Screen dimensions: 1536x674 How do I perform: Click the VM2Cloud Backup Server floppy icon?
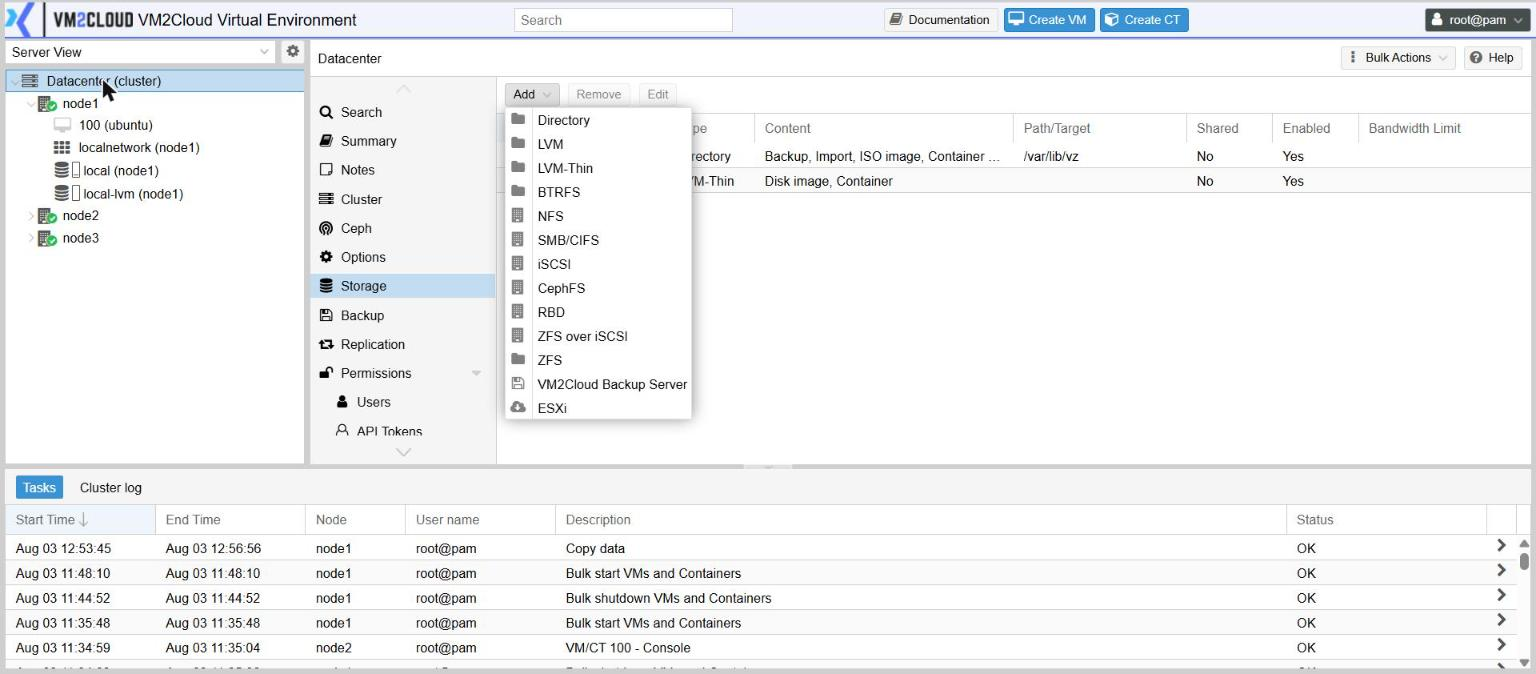(x=518, y=384)
